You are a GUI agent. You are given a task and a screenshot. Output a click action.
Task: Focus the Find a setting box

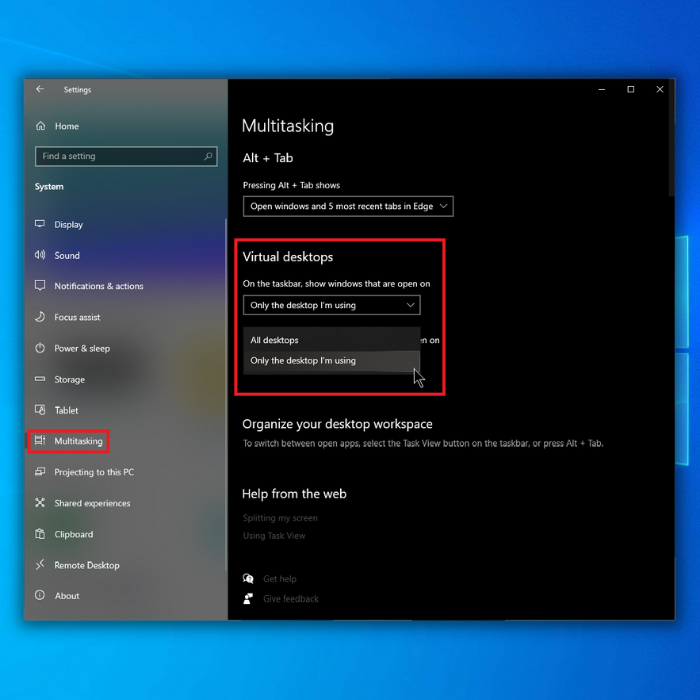click(126, 156)
